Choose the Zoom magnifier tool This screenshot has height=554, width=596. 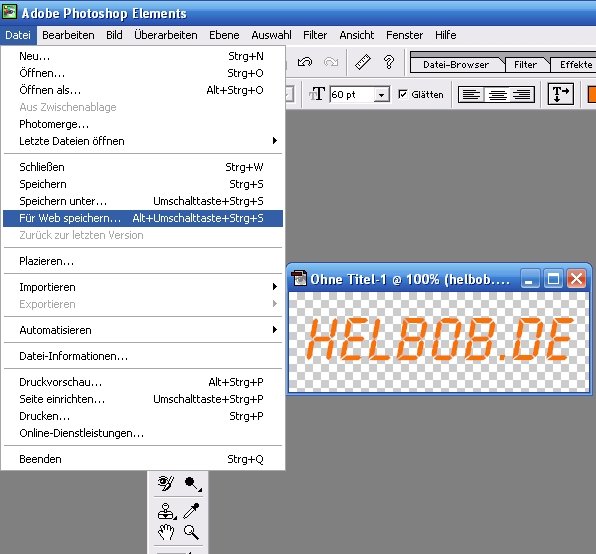(191, 532)
